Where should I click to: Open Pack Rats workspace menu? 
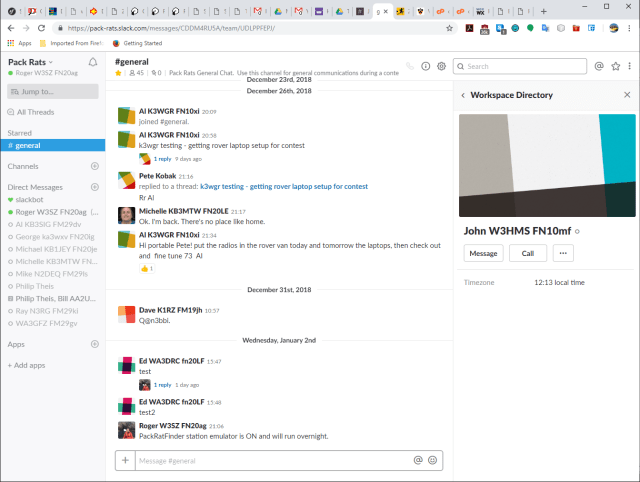click(31, 62)
